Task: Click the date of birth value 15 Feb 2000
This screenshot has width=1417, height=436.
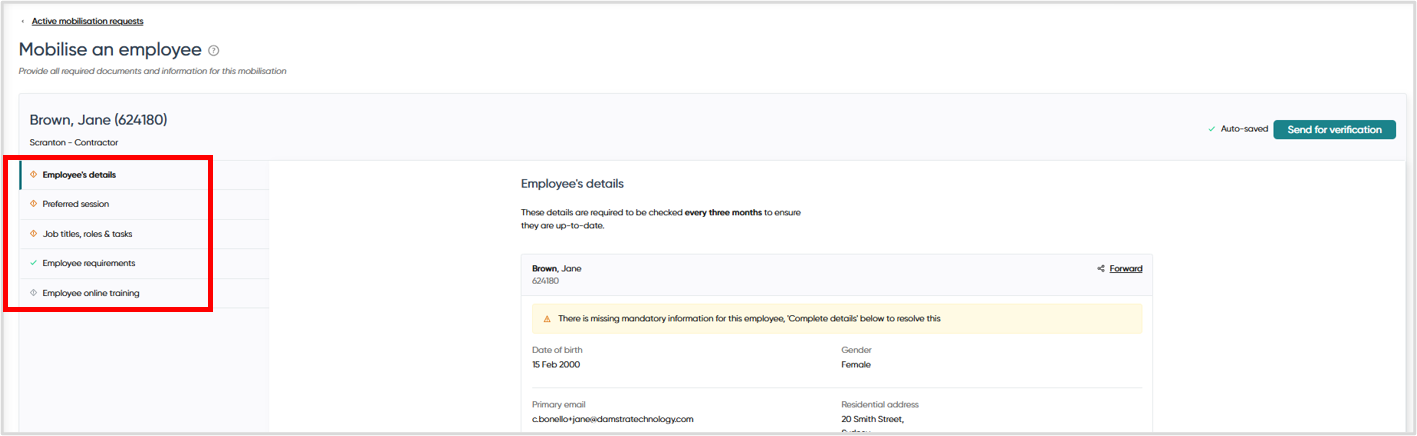Action: (x=556, y=364)
